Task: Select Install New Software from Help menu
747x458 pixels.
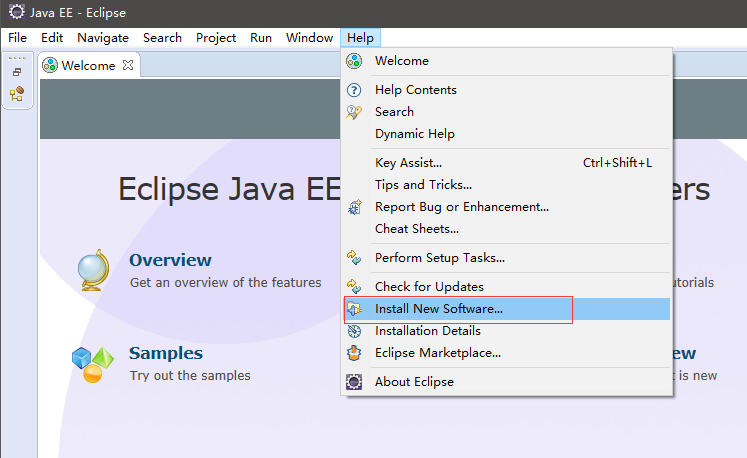Action: [438, 309]
